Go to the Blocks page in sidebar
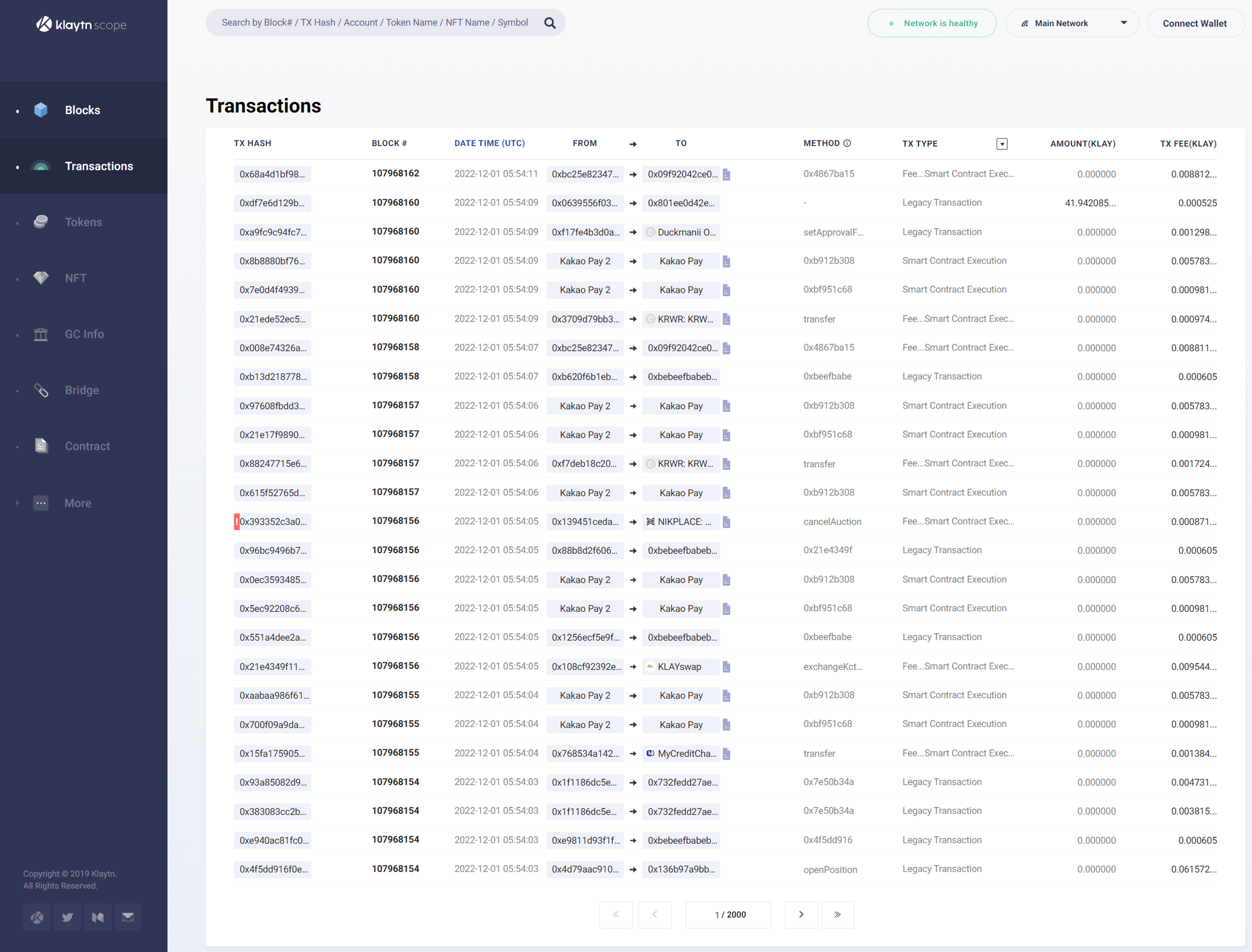 click(x=82, y=110)
